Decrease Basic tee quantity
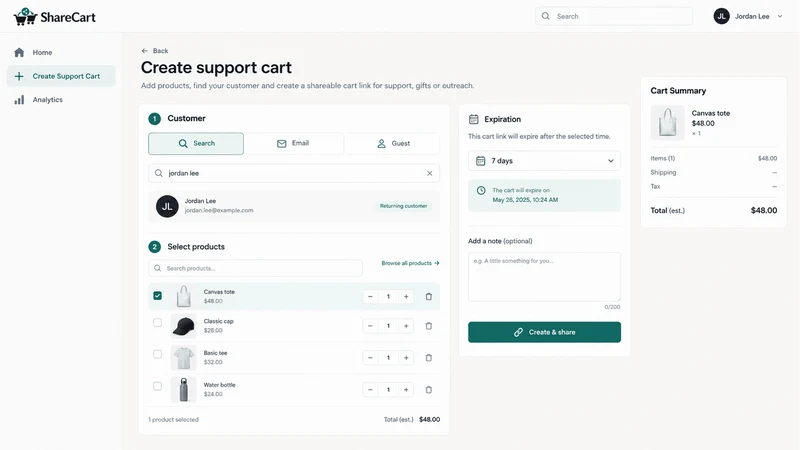Screen dimensions: 800x450 370,358
